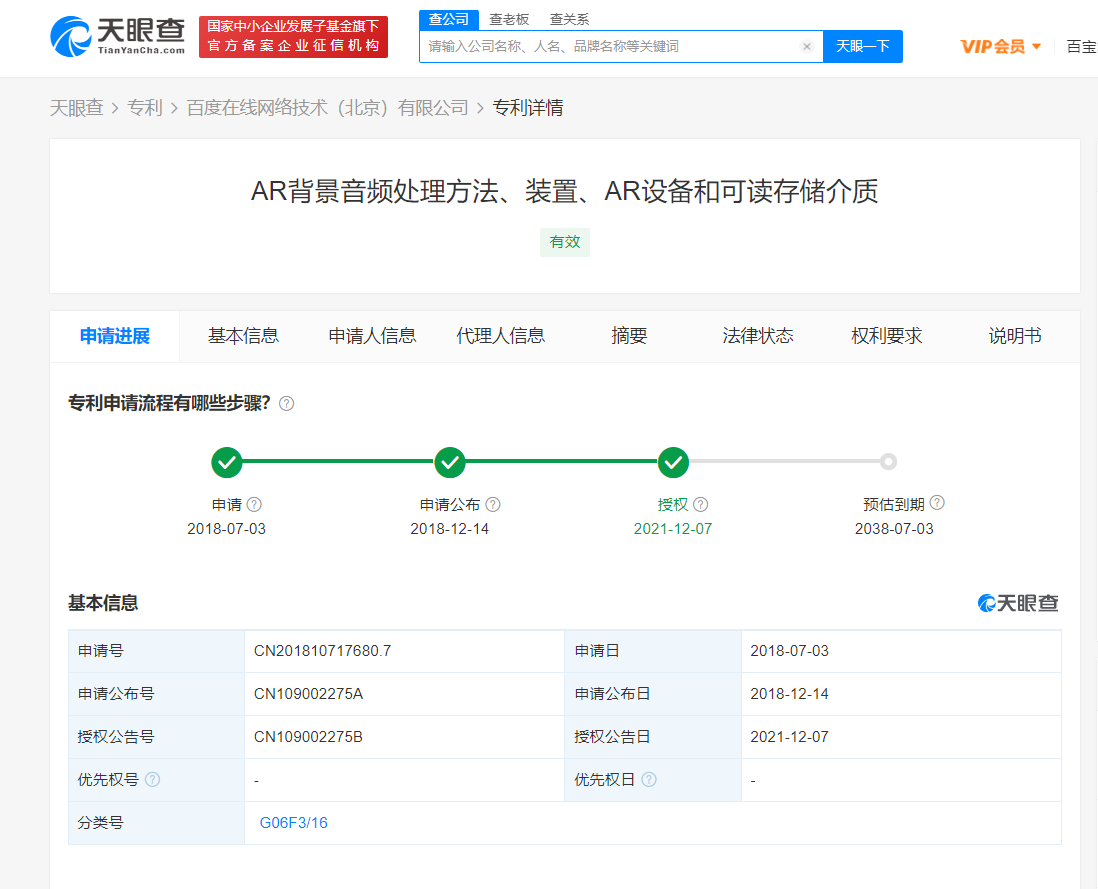Click the red 官方备案企业征信机构 banner
The width and height of the screenshot is (1098, 889).
tap(293, 36)
